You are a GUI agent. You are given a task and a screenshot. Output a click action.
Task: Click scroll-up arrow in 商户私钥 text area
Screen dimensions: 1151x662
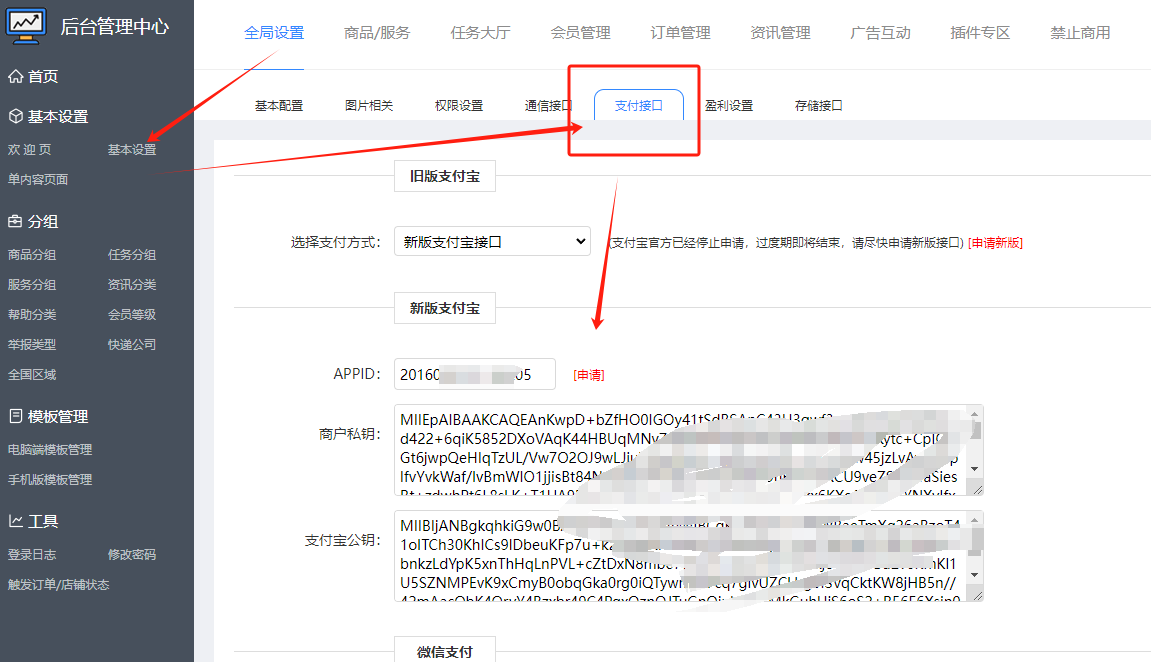[x=975, y=415]
